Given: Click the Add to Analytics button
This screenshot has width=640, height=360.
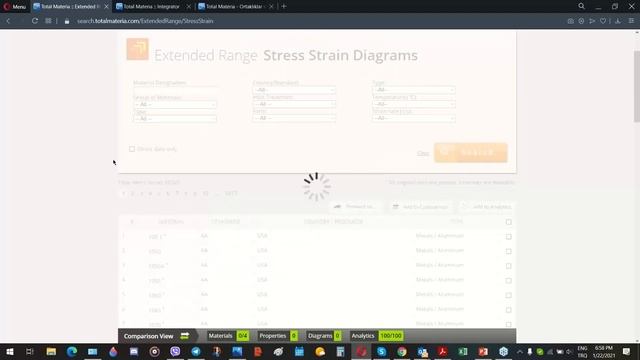Looking at the screenshot, I should click(487, 207).
